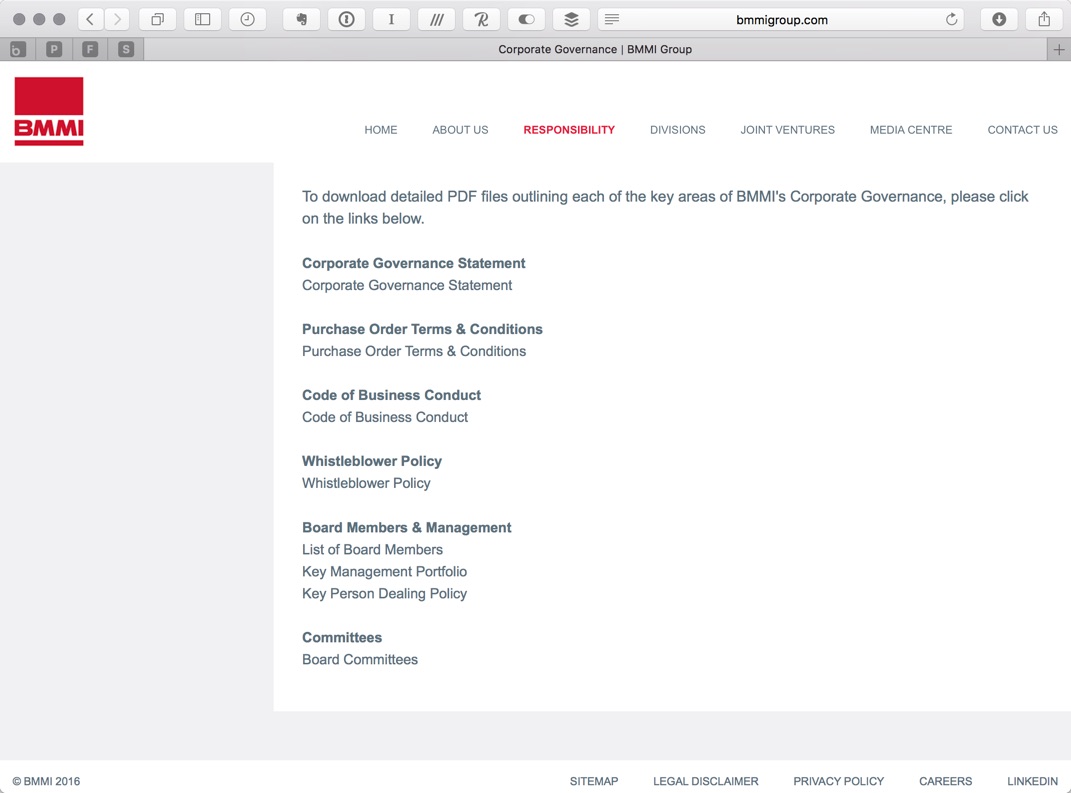Open the LINKEDIN footer link
Screen dimensions: 1071x793
click(x=1032, y=781)
